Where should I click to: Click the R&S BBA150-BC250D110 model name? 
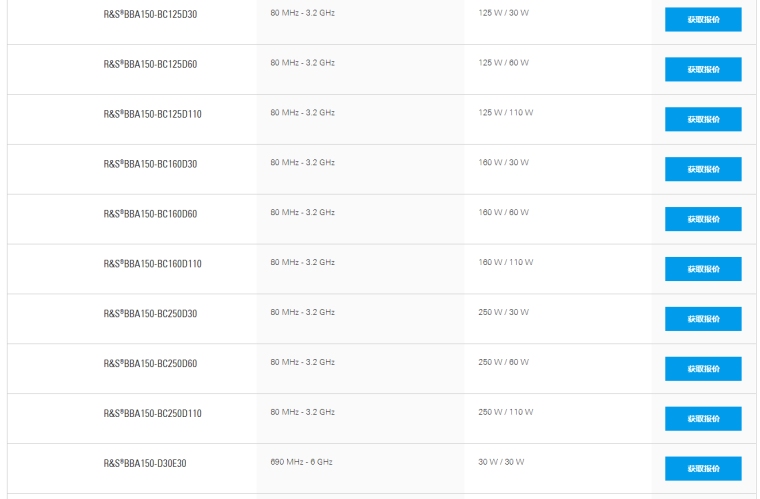[152, 414]
